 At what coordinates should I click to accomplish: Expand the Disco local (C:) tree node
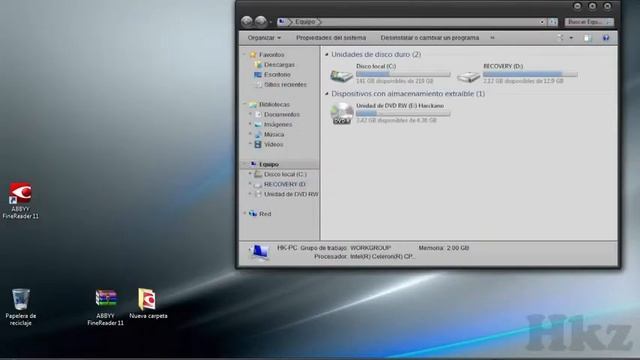(250, 174)
